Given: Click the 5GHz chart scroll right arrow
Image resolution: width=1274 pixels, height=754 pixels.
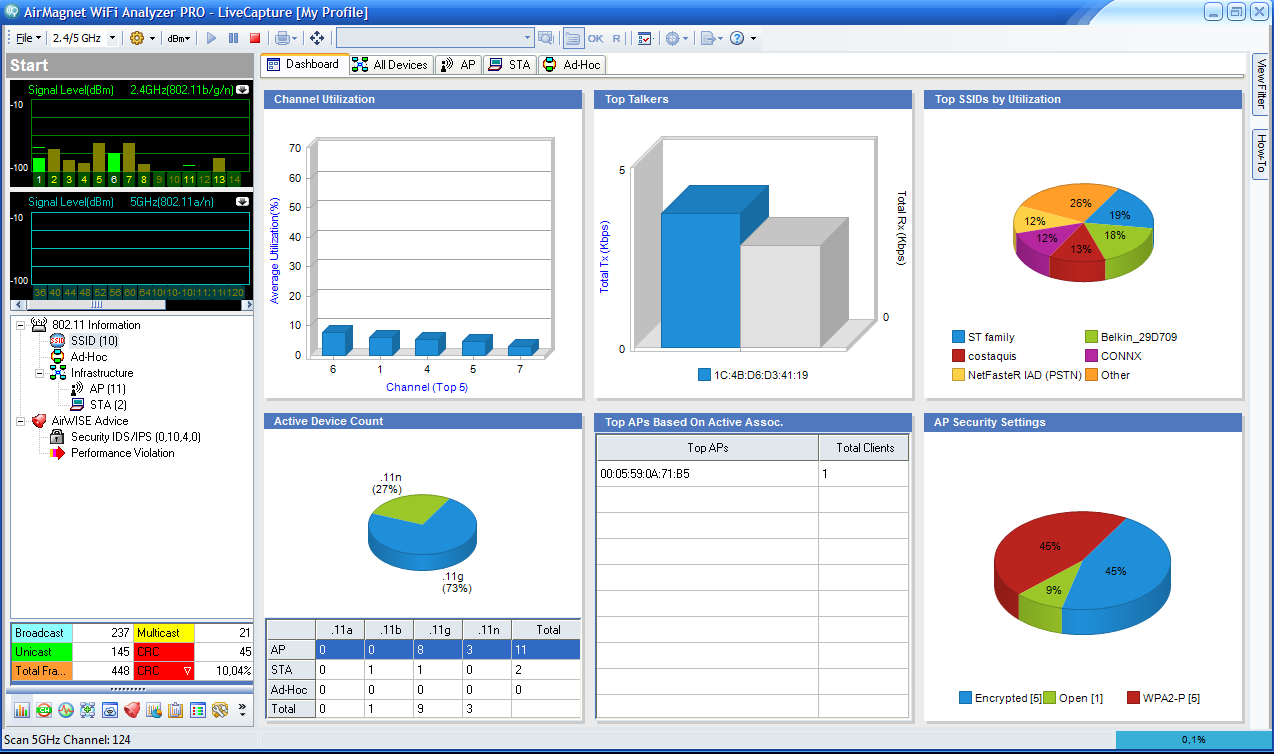Looking at the screenshot, I should [x=246, y=305].
